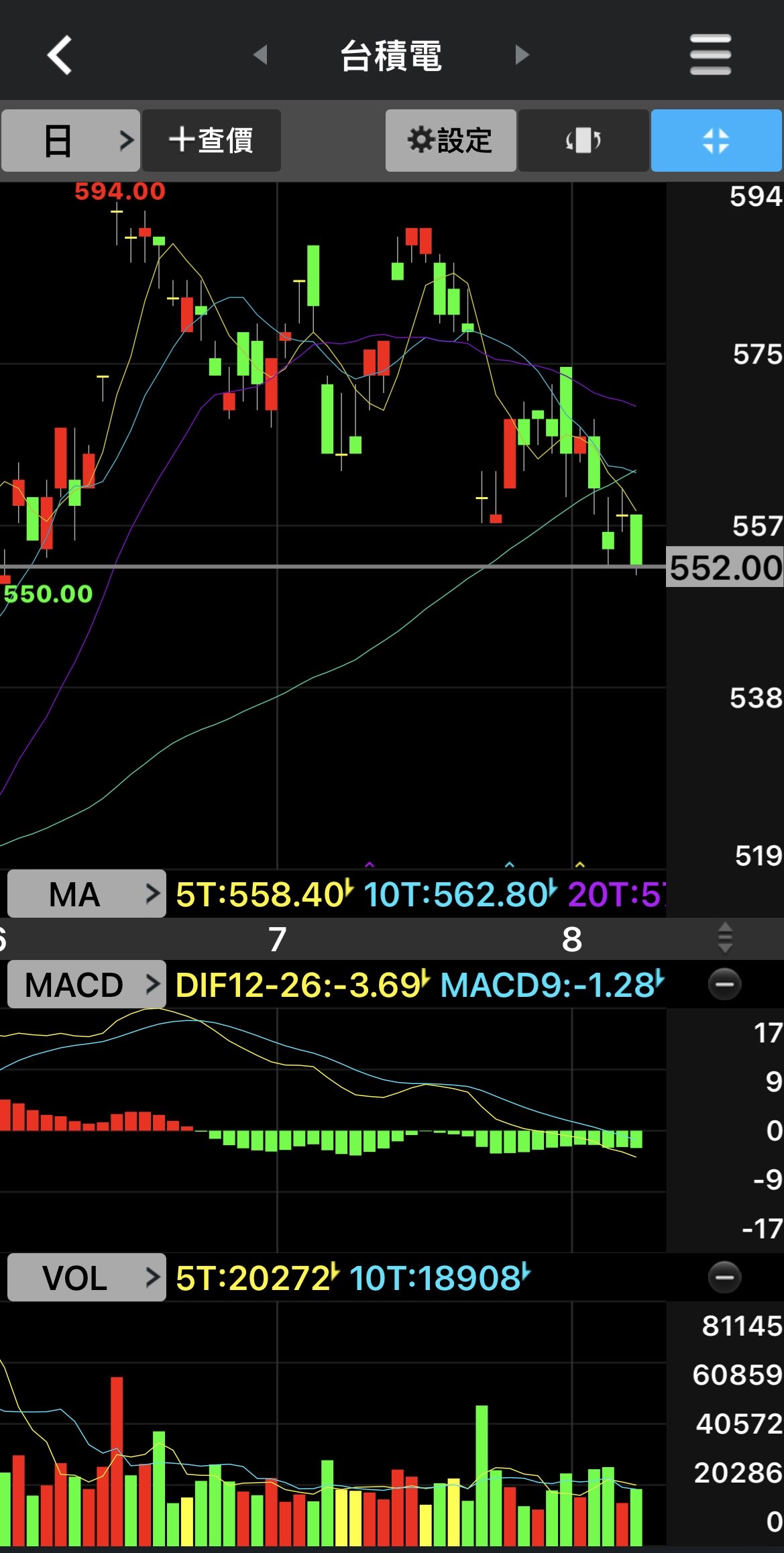Collapse the MACD panel with minus icon
The height and width of the screenshot is (1553, 784).
point(724,984)
